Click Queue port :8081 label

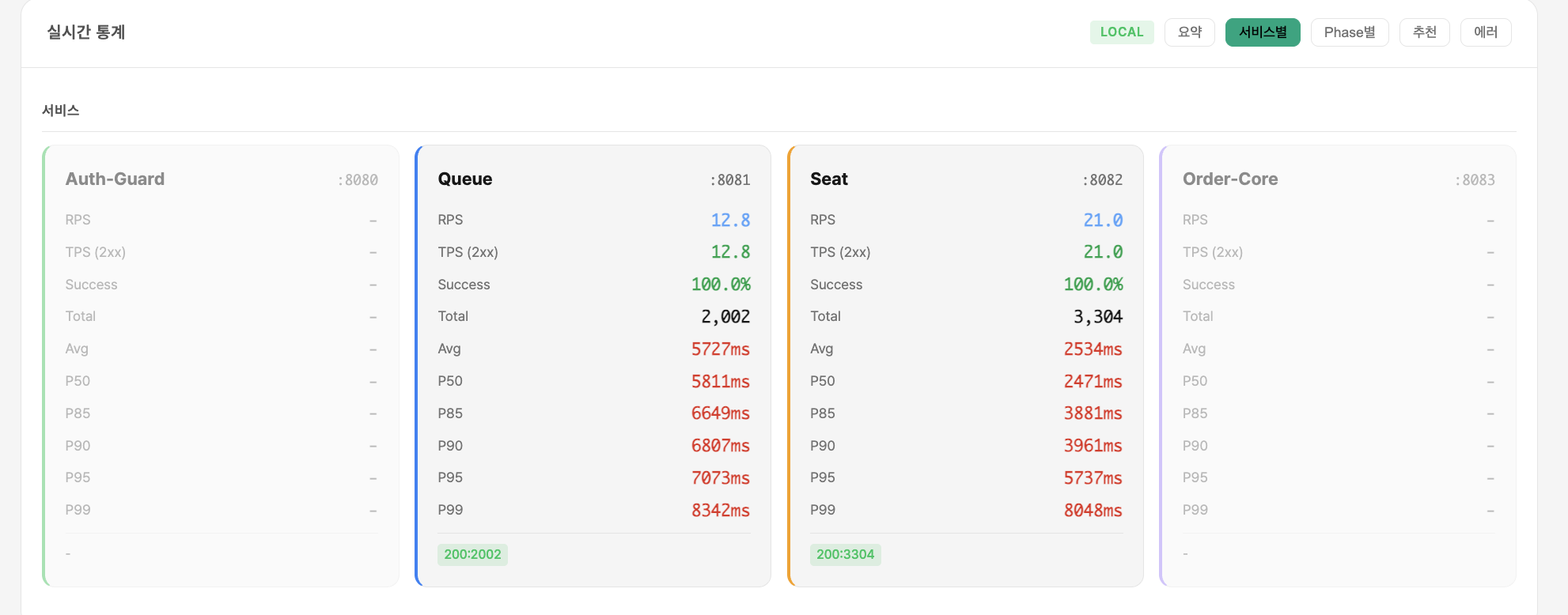coord(729,180)
